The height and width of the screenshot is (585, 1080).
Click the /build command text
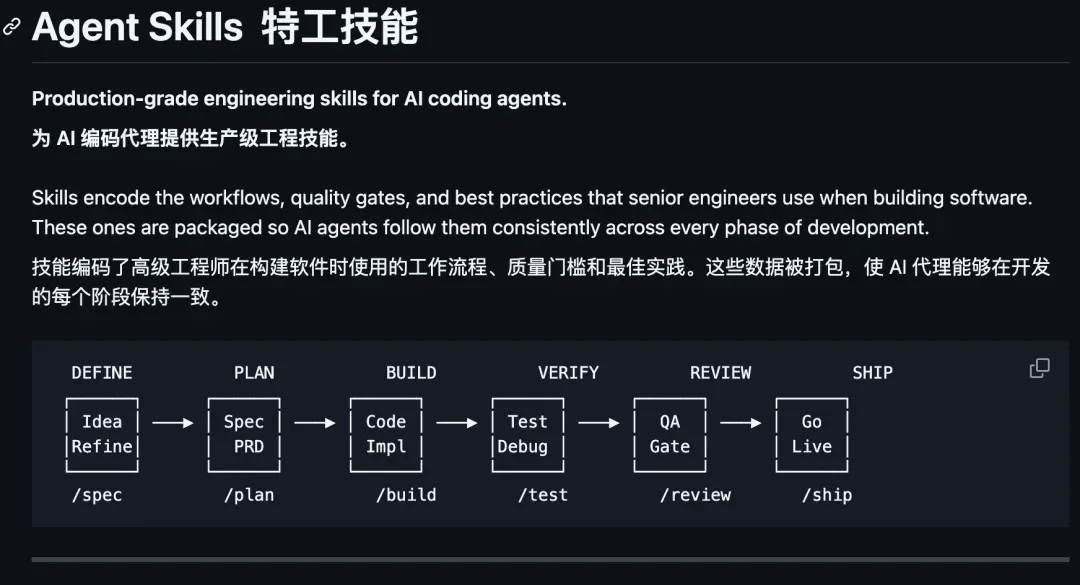(x=406, y=495)
